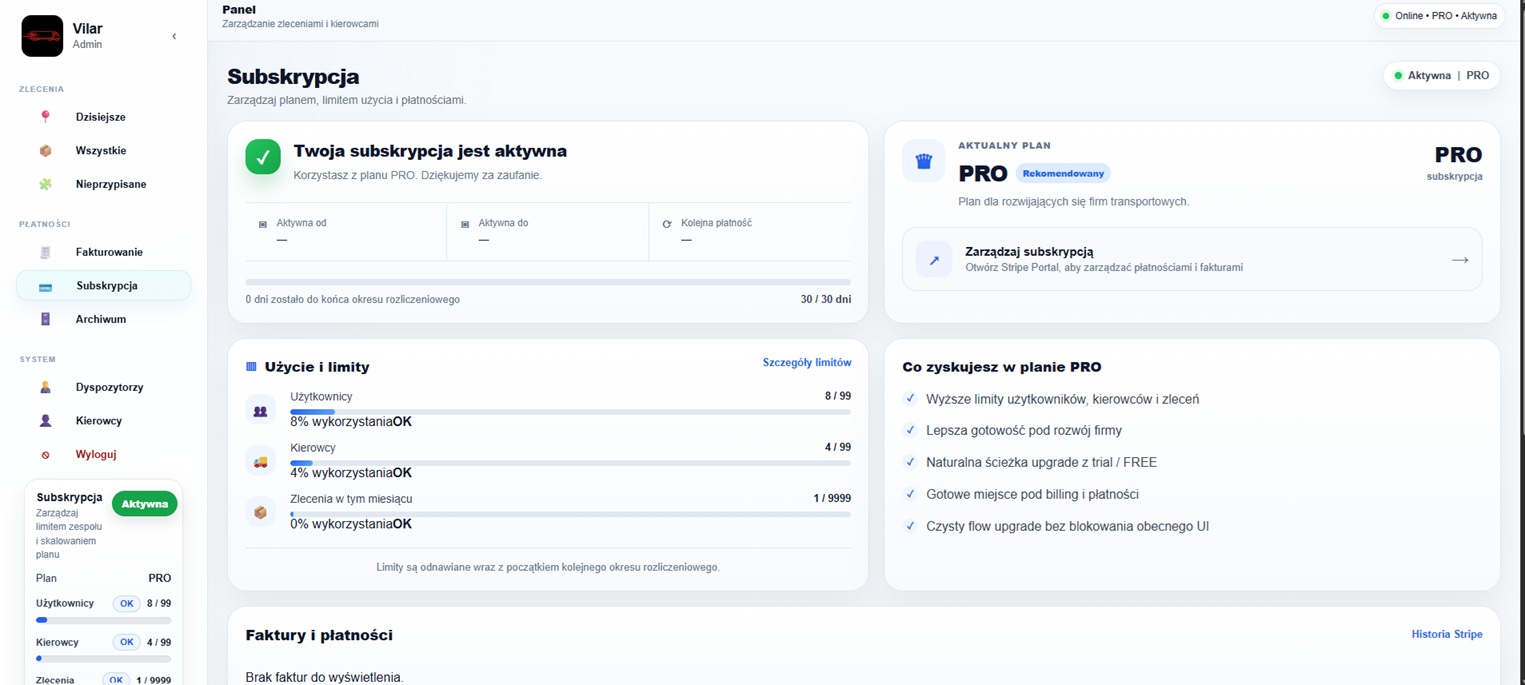Click the box icon beside Wszystkie
The image size is (1525, 685).
point(45,151)
